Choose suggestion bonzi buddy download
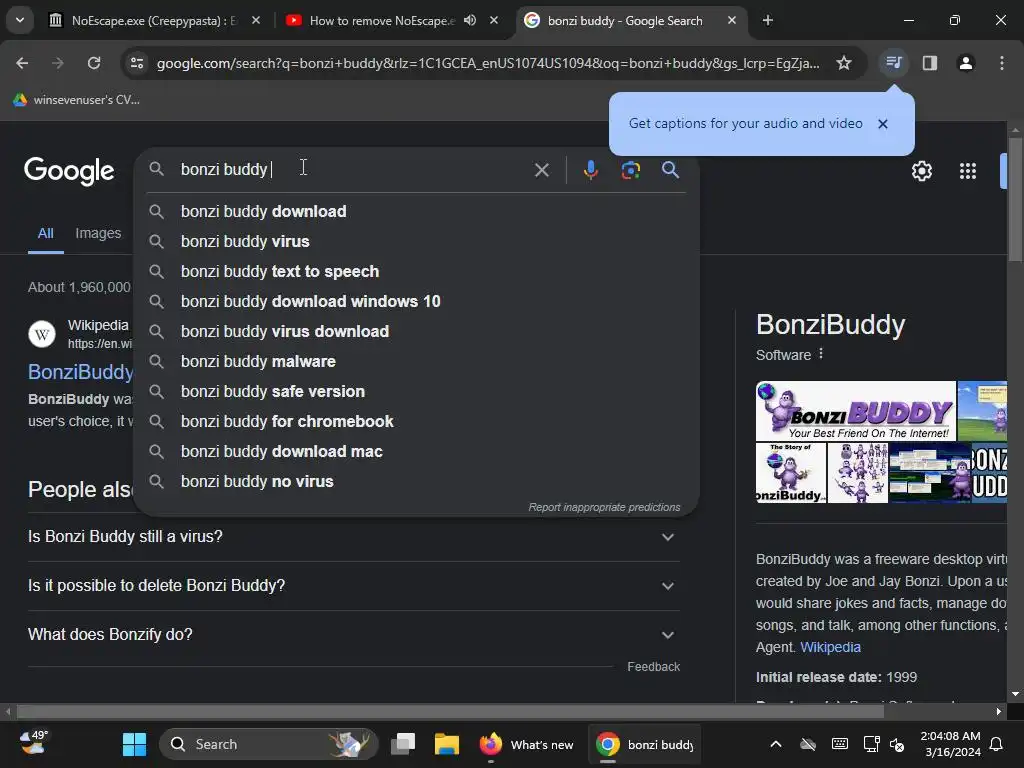The image size is (1024, 768). click(417, 212)
